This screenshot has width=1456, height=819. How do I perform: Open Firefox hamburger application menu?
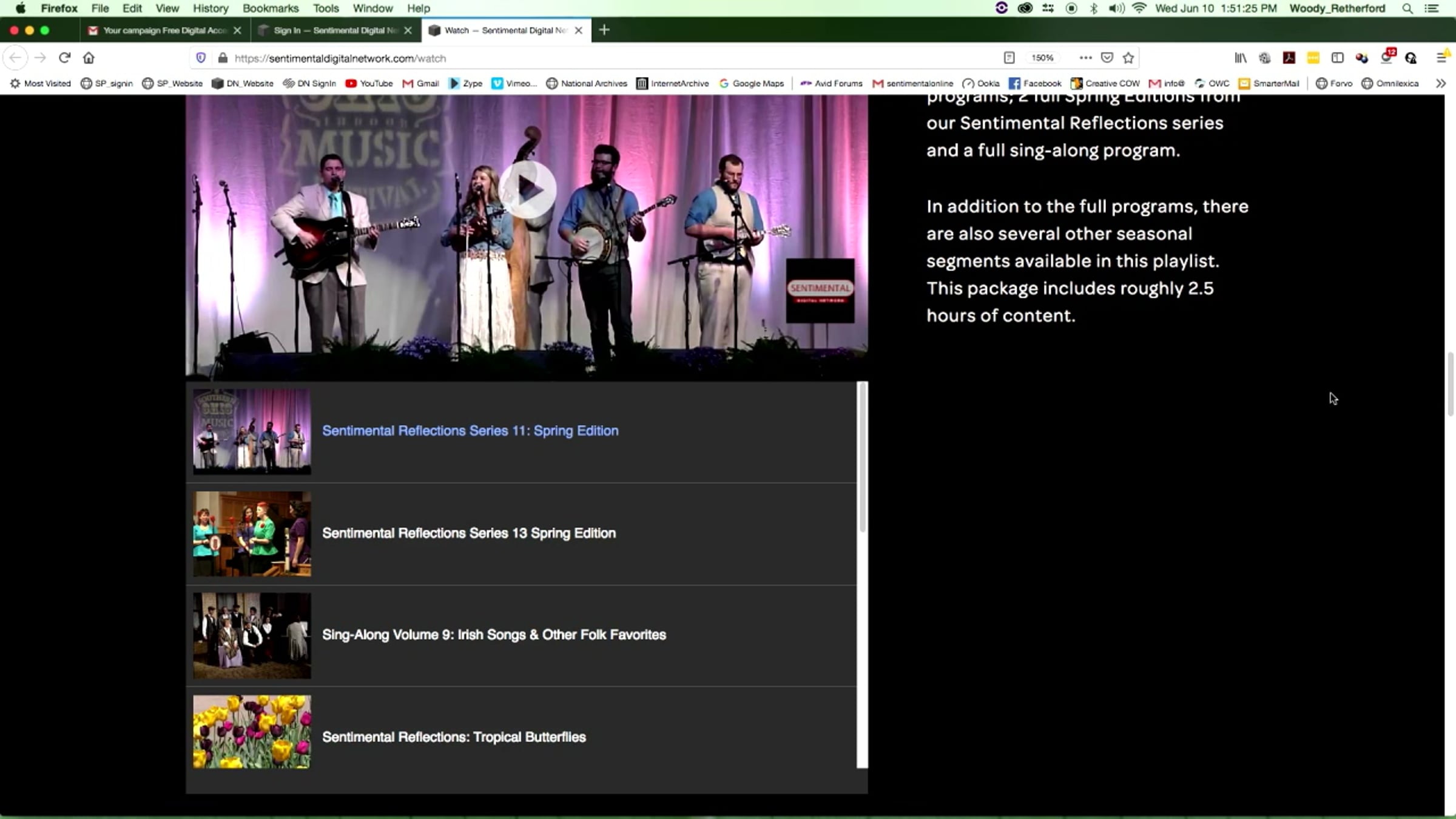(x=1441, y=58)
